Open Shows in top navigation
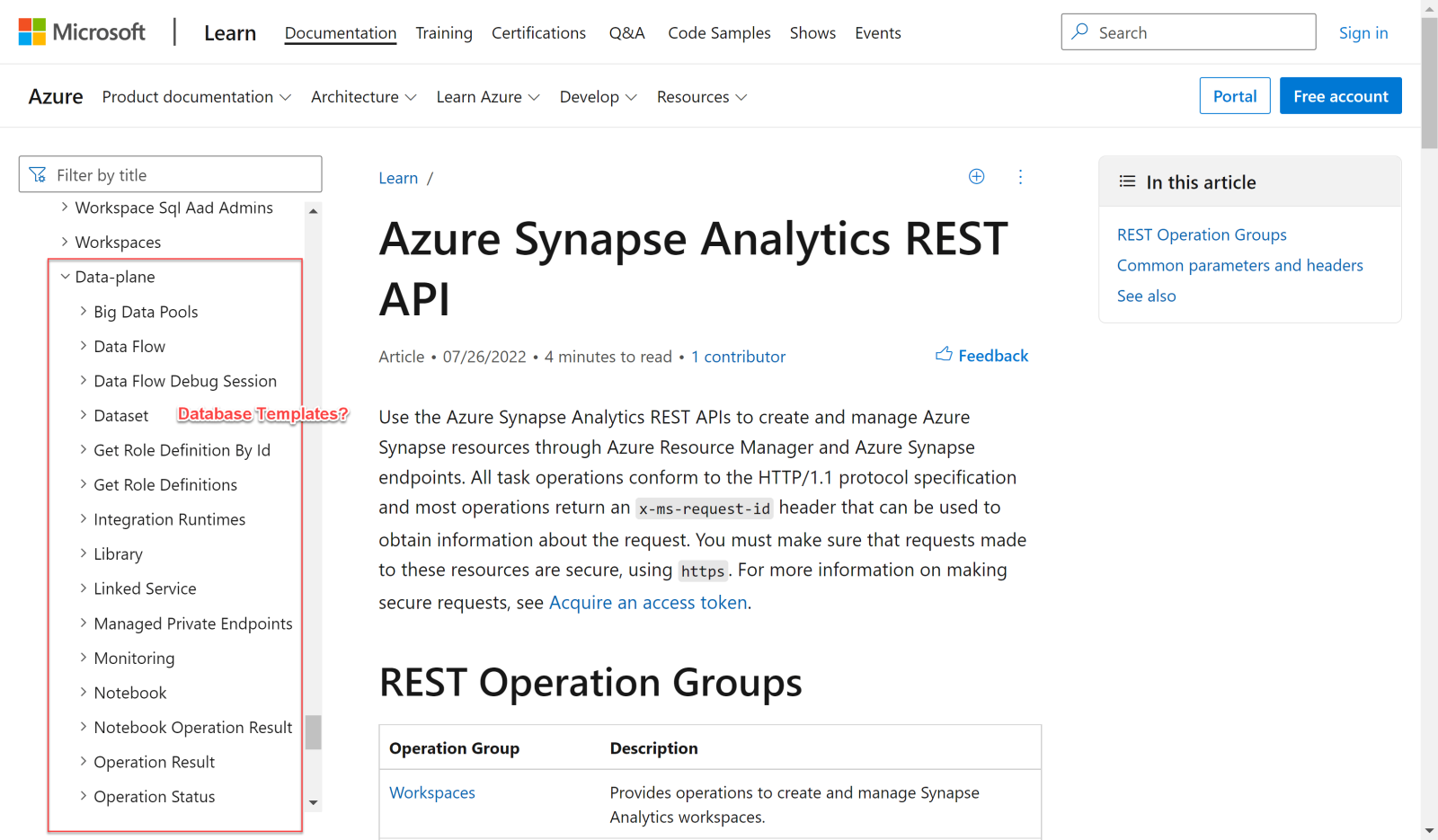 (812, 33)
